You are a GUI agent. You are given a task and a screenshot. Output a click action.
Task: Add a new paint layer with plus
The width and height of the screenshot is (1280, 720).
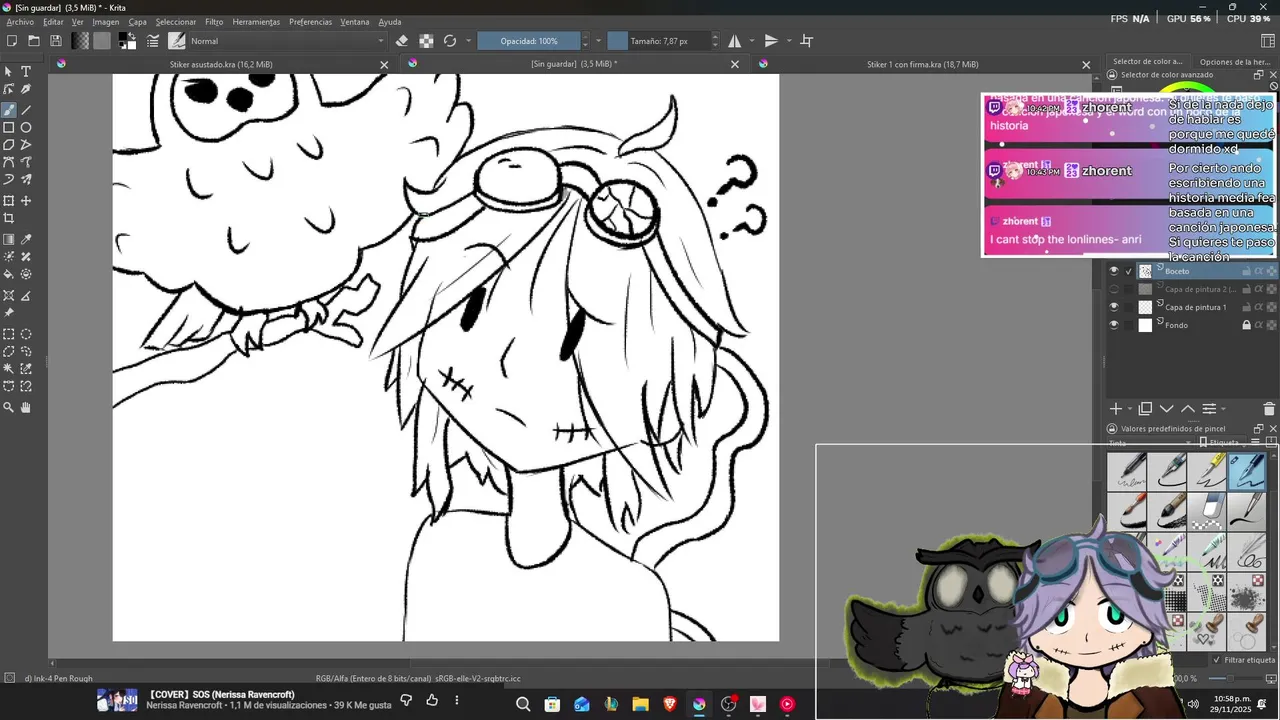pyautogui.click(x=1116, y=409)
